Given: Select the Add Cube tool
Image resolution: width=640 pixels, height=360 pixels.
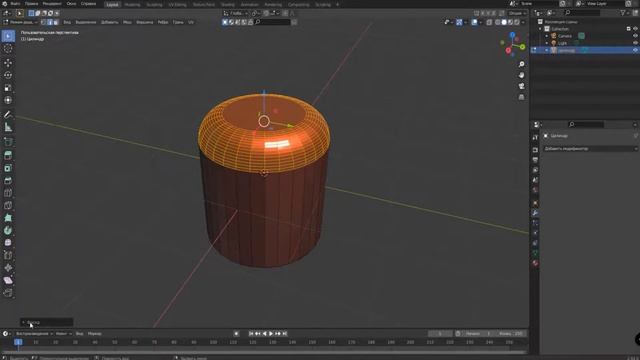Looking at the screenshot, I should pyautogui.click(x=8, y=142).
